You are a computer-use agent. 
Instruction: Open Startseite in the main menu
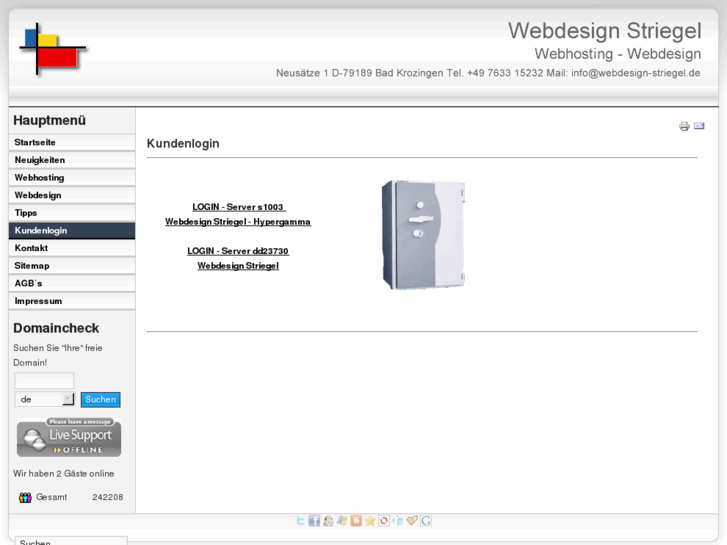[x=72, y=142]
